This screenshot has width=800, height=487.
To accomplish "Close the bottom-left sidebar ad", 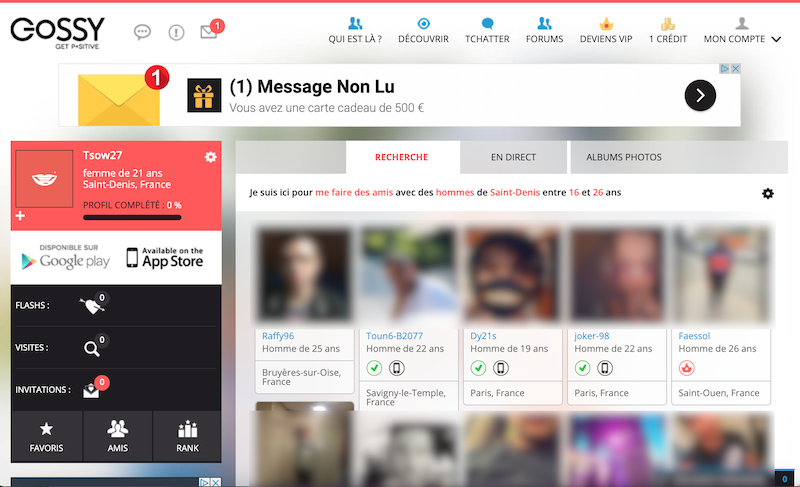I will pos(216,482).
